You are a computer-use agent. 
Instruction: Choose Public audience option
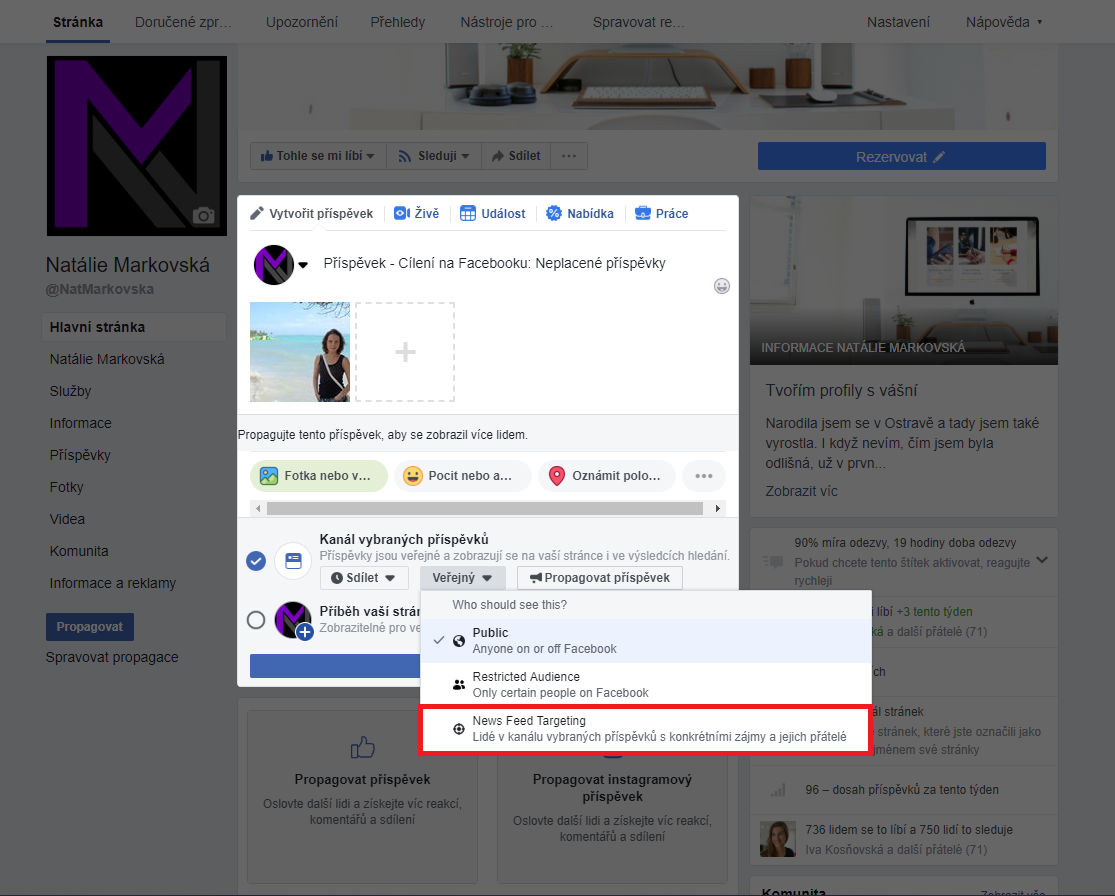click(x=646, y=641)
